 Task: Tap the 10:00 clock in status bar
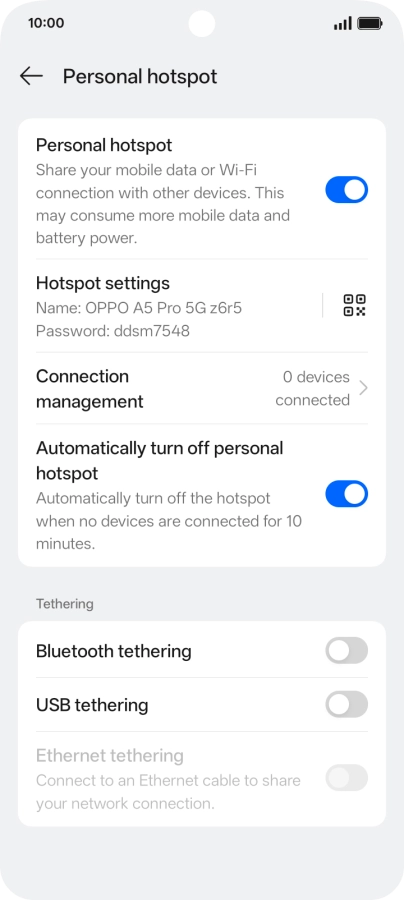[x=46, y=24]
